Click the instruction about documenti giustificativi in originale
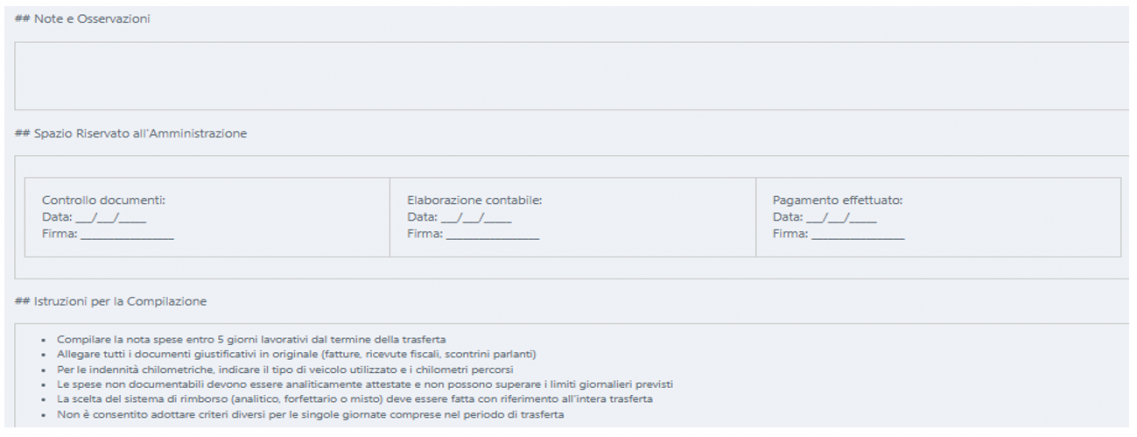1137x437 pixels. point(298,355)
